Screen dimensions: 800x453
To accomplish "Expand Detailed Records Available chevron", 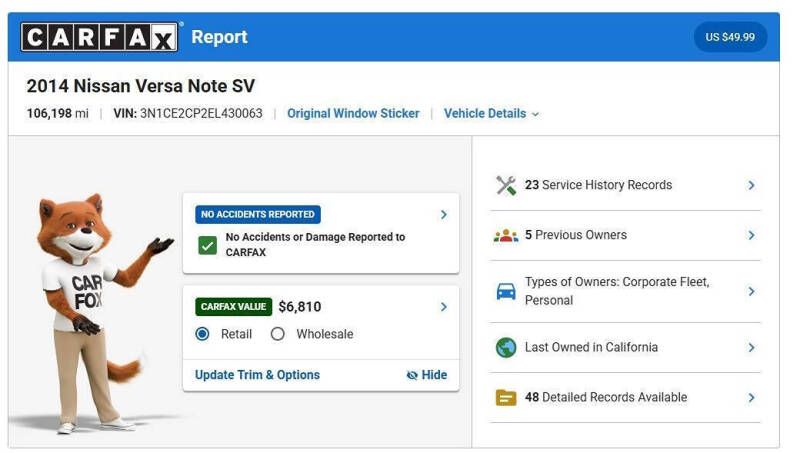I will (751, 397).
